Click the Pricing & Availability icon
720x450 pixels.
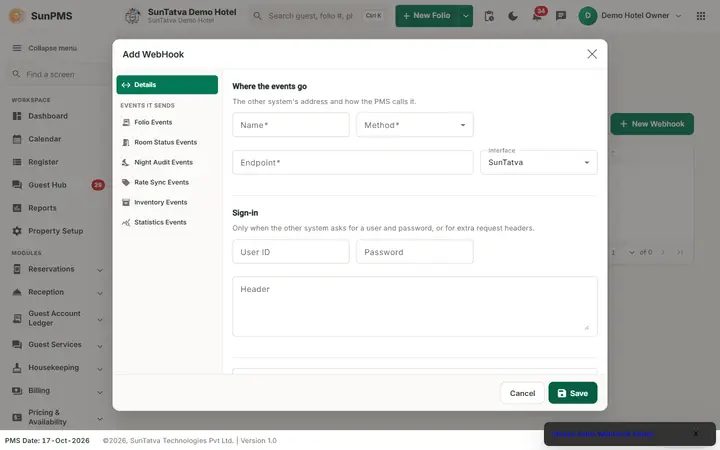[x=17, y=417]
